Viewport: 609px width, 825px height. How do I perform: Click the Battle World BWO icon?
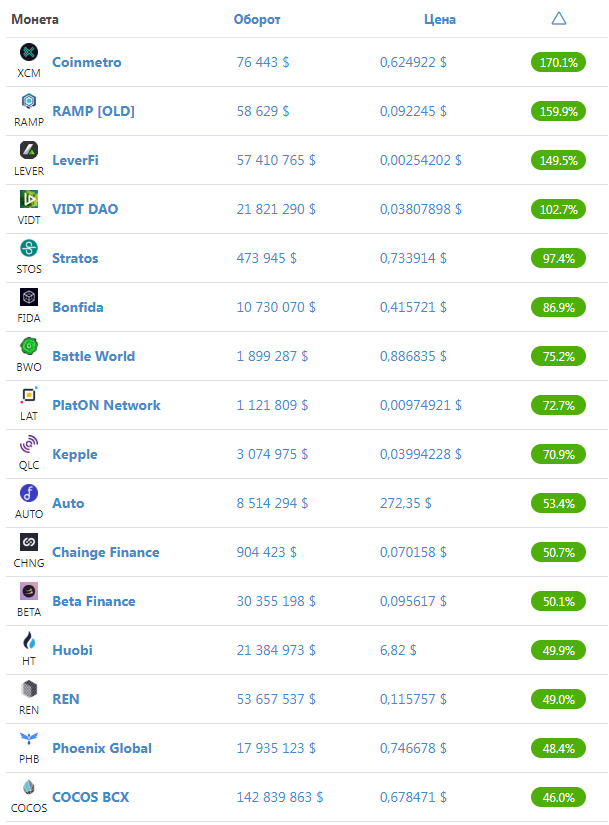pos(28,346)
